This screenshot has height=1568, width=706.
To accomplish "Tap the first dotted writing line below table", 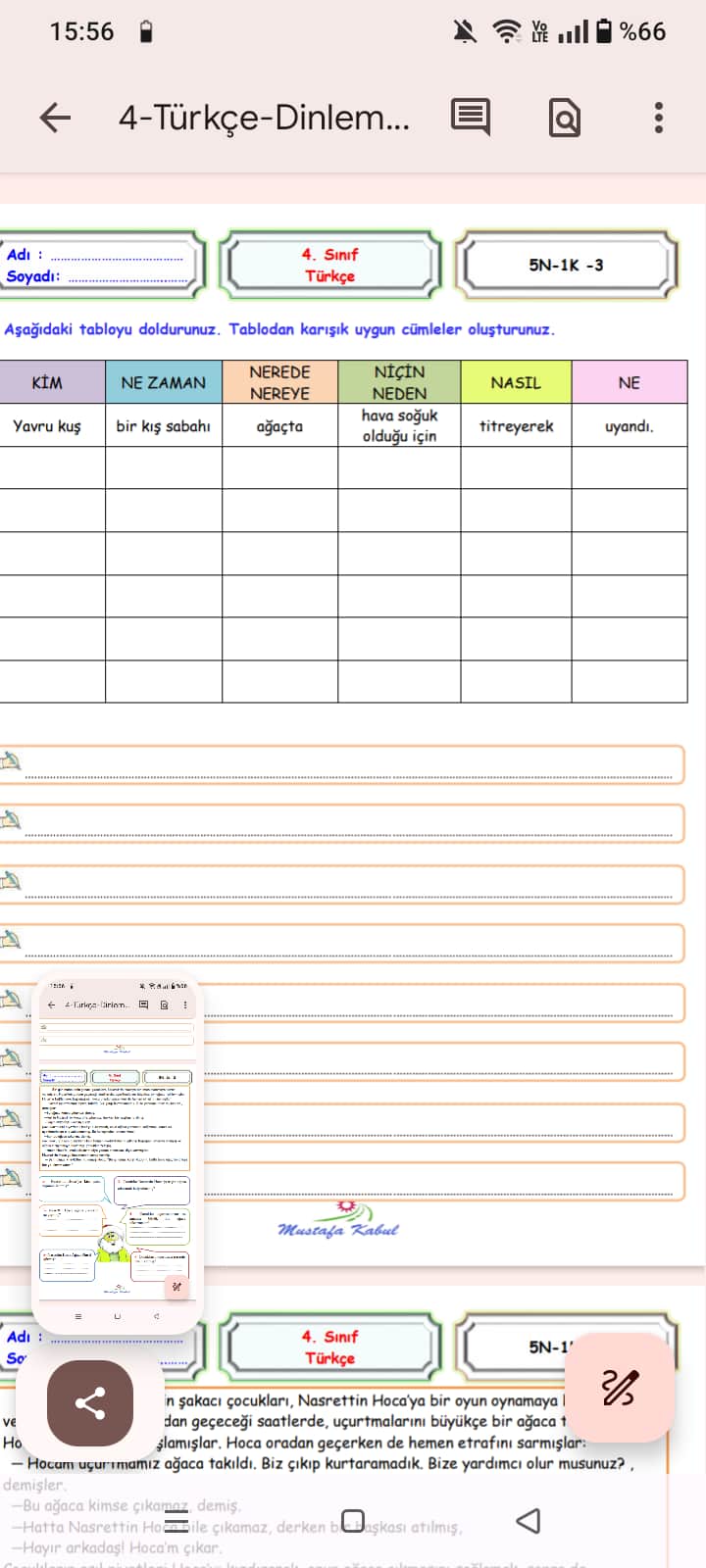I will [348, 764].
